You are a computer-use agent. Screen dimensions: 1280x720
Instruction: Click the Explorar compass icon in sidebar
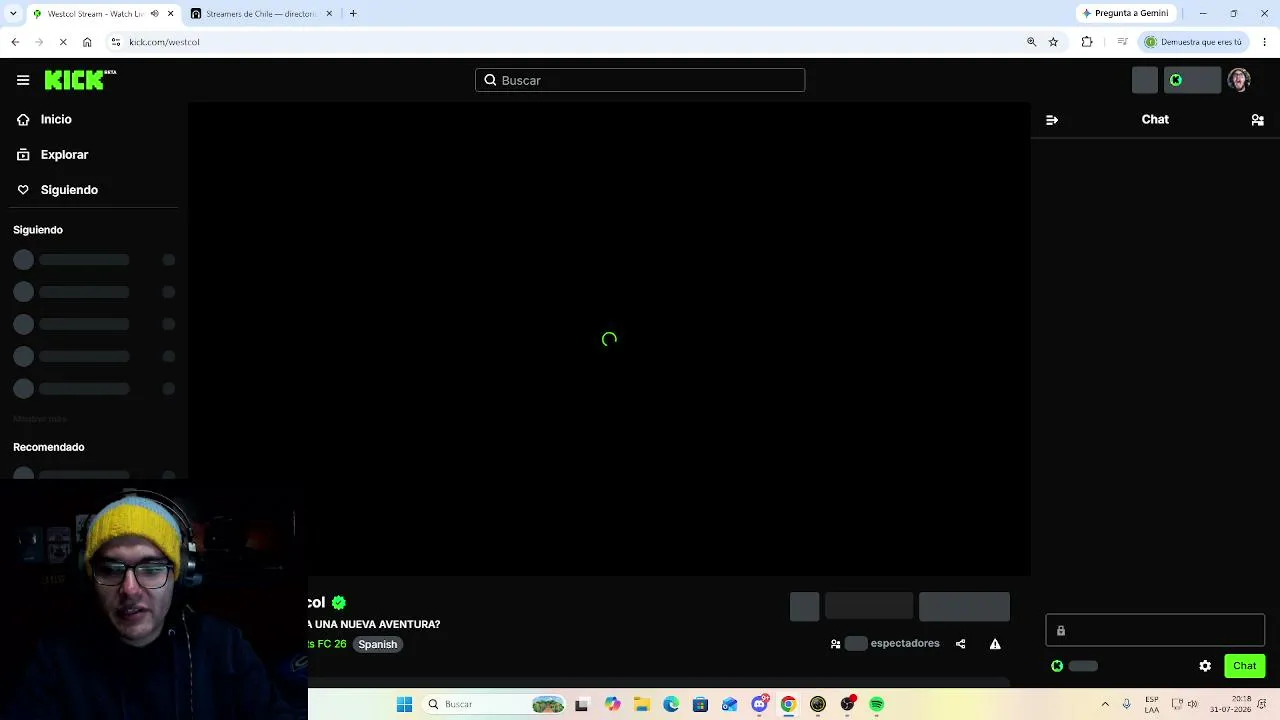tap(23, 155)
